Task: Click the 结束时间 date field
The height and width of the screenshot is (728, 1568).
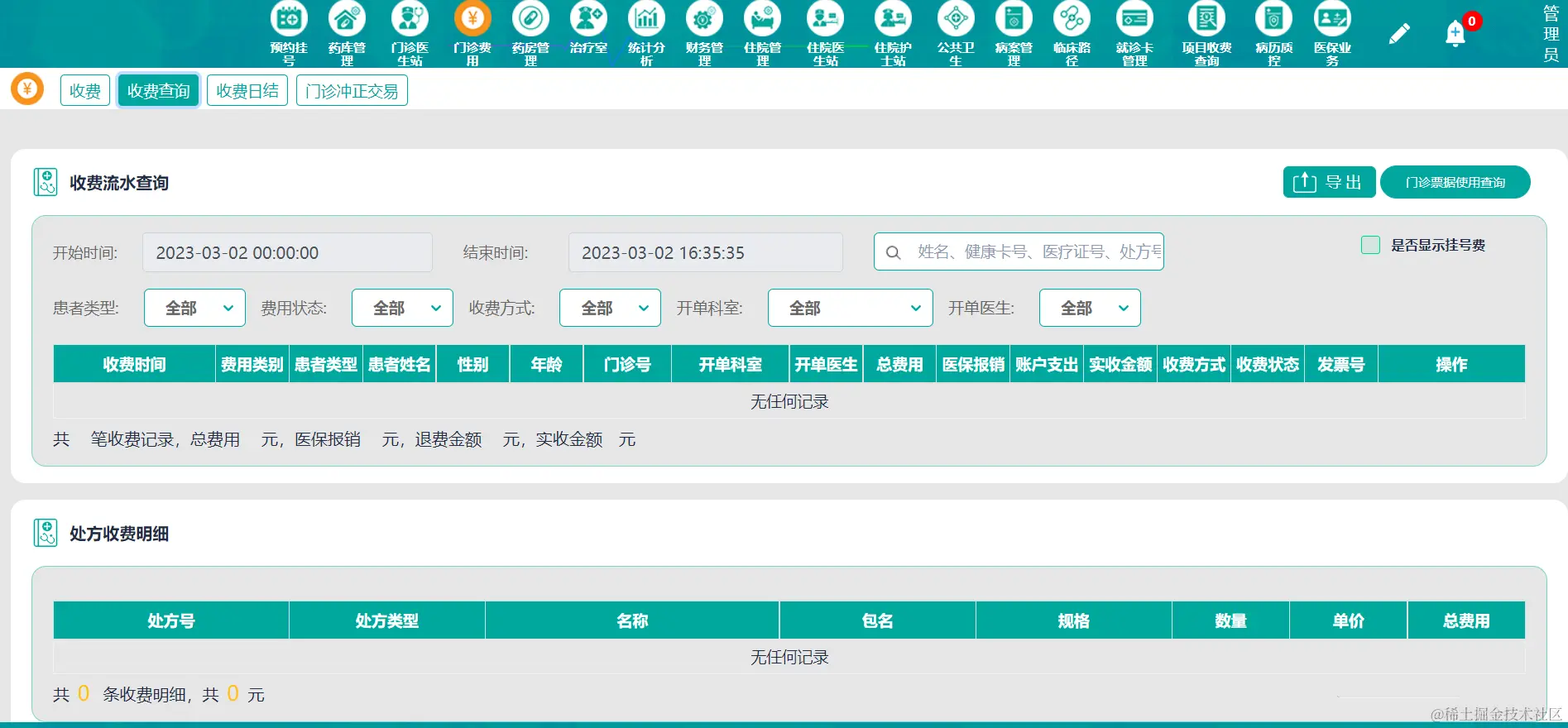Action: point(706,252)
